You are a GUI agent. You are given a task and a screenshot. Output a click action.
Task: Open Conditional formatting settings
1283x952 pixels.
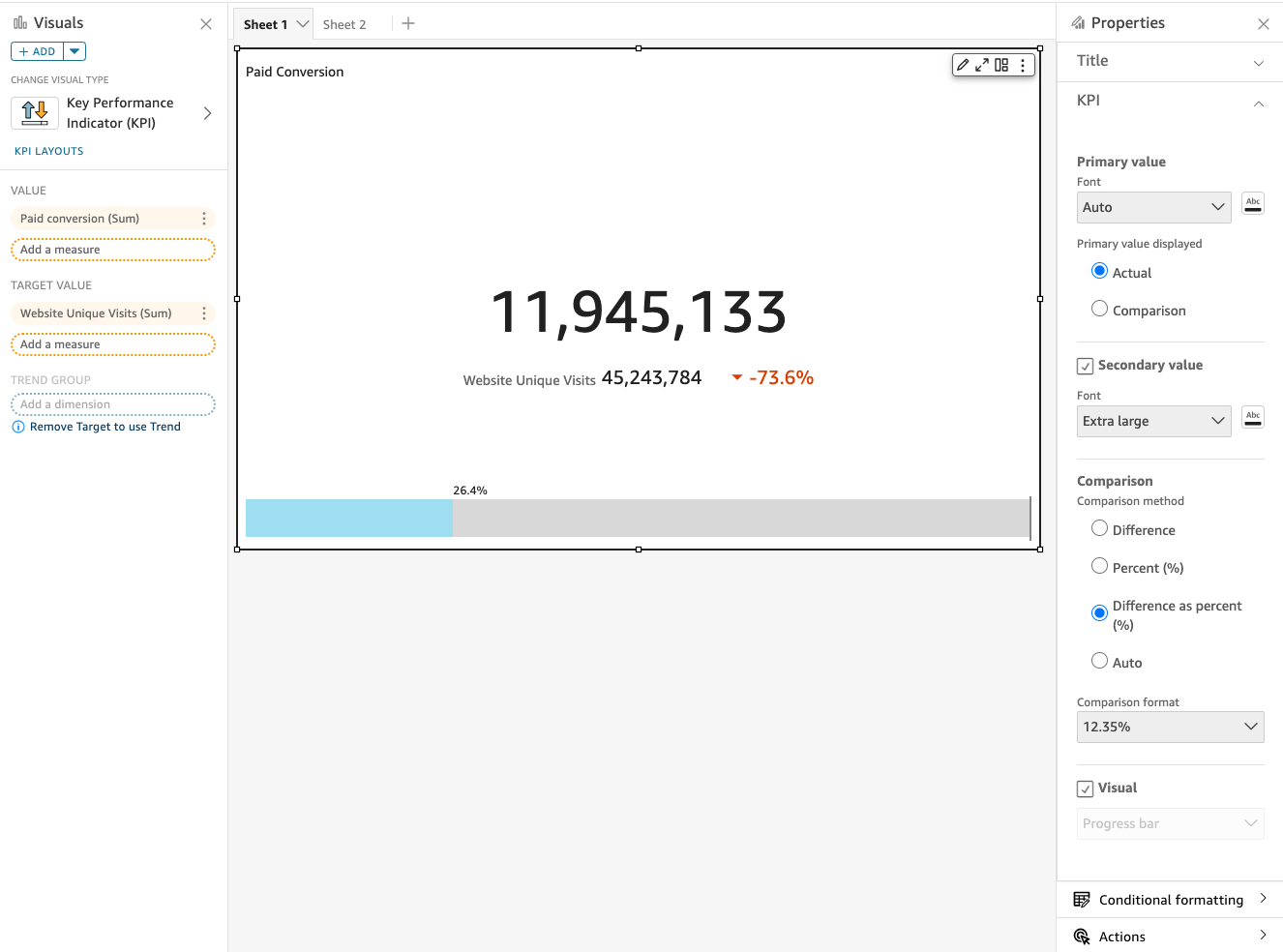[1170, 899]
